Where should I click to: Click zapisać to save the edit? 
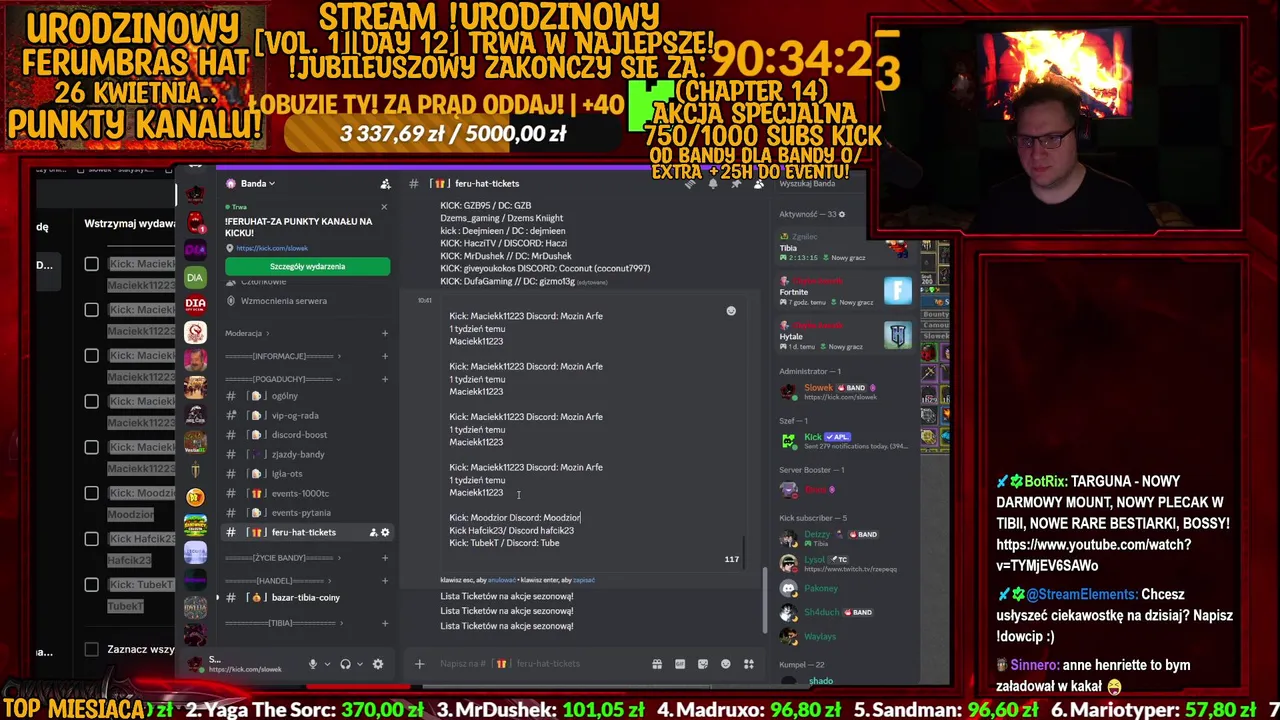coord(584,580)
